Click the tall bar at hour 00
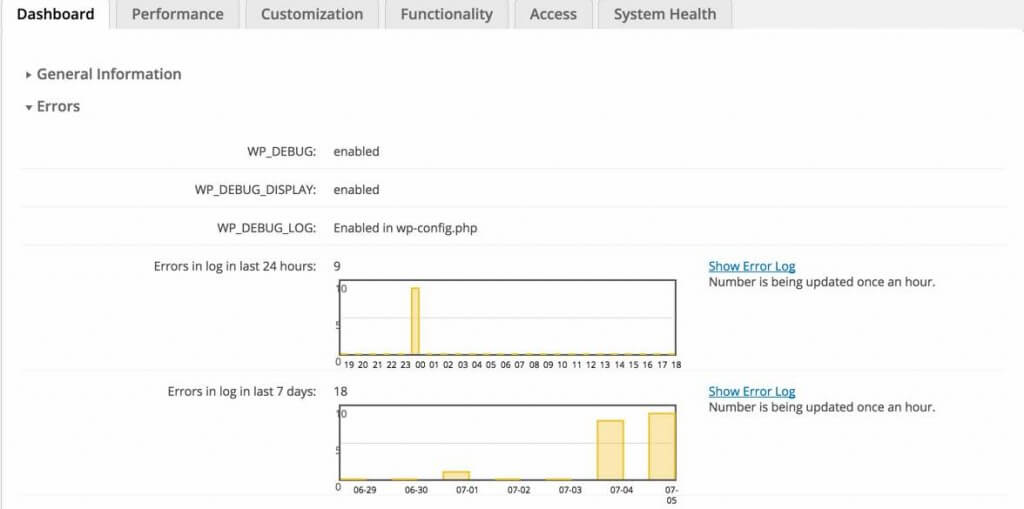Viewport: 1024px width, 509px height. click(x=415, y=321)
